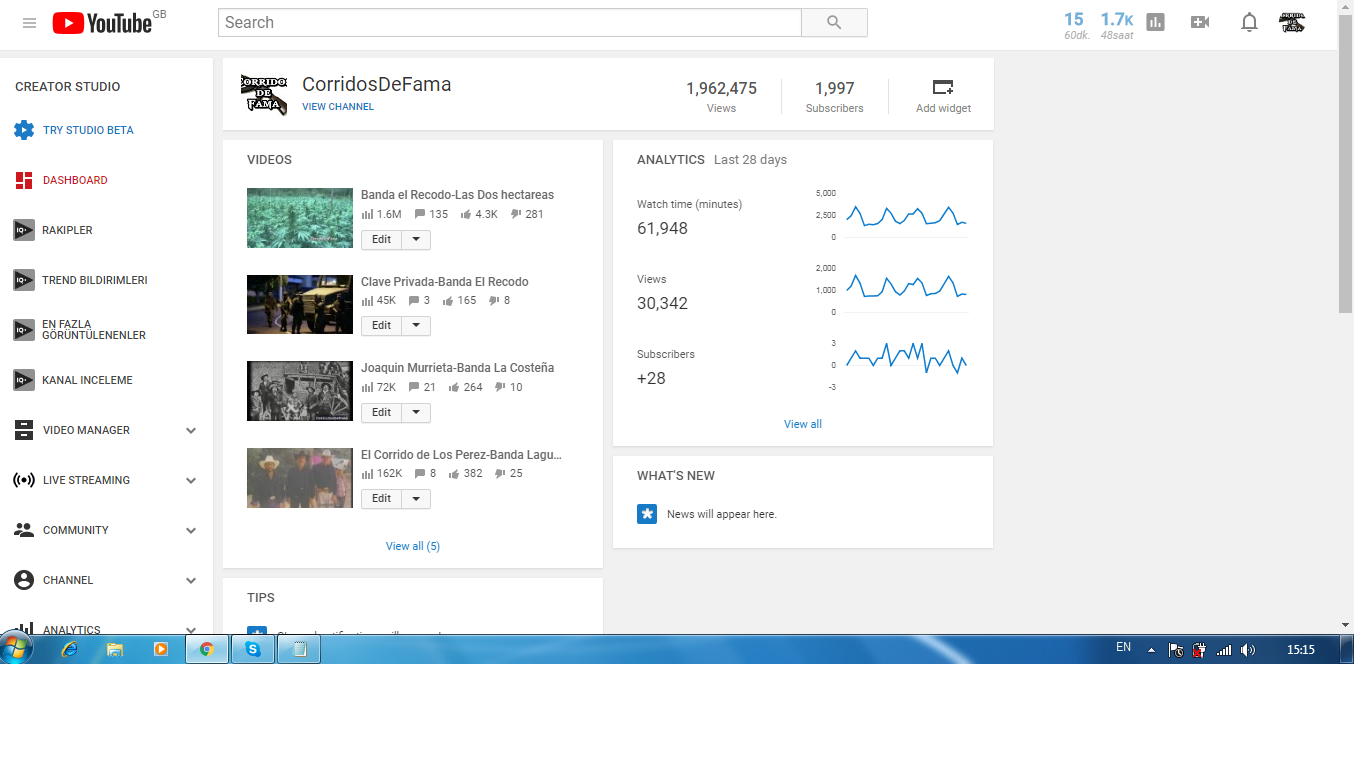Select KANAL INCELEME in the sidebar
Image resolution: width=1366 pixels, height=768 pixels.
(87, 380)
